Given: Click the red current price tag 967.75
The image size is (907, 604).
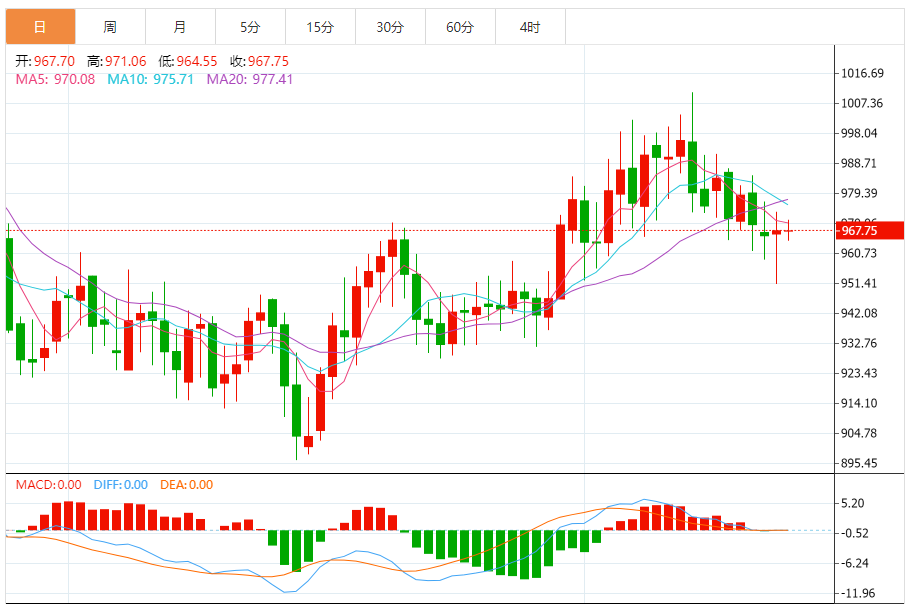Looking at the screenshot, I should (870, 230).
